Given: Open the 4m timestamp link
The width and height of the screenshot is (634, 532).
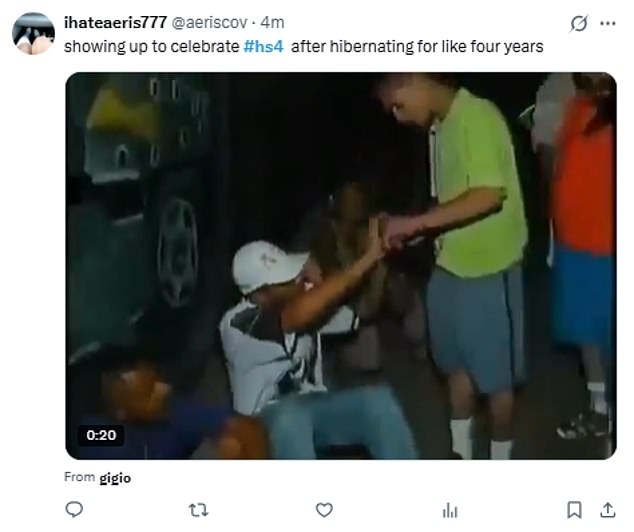Looking at the screenshot, I should pos(272,22).
